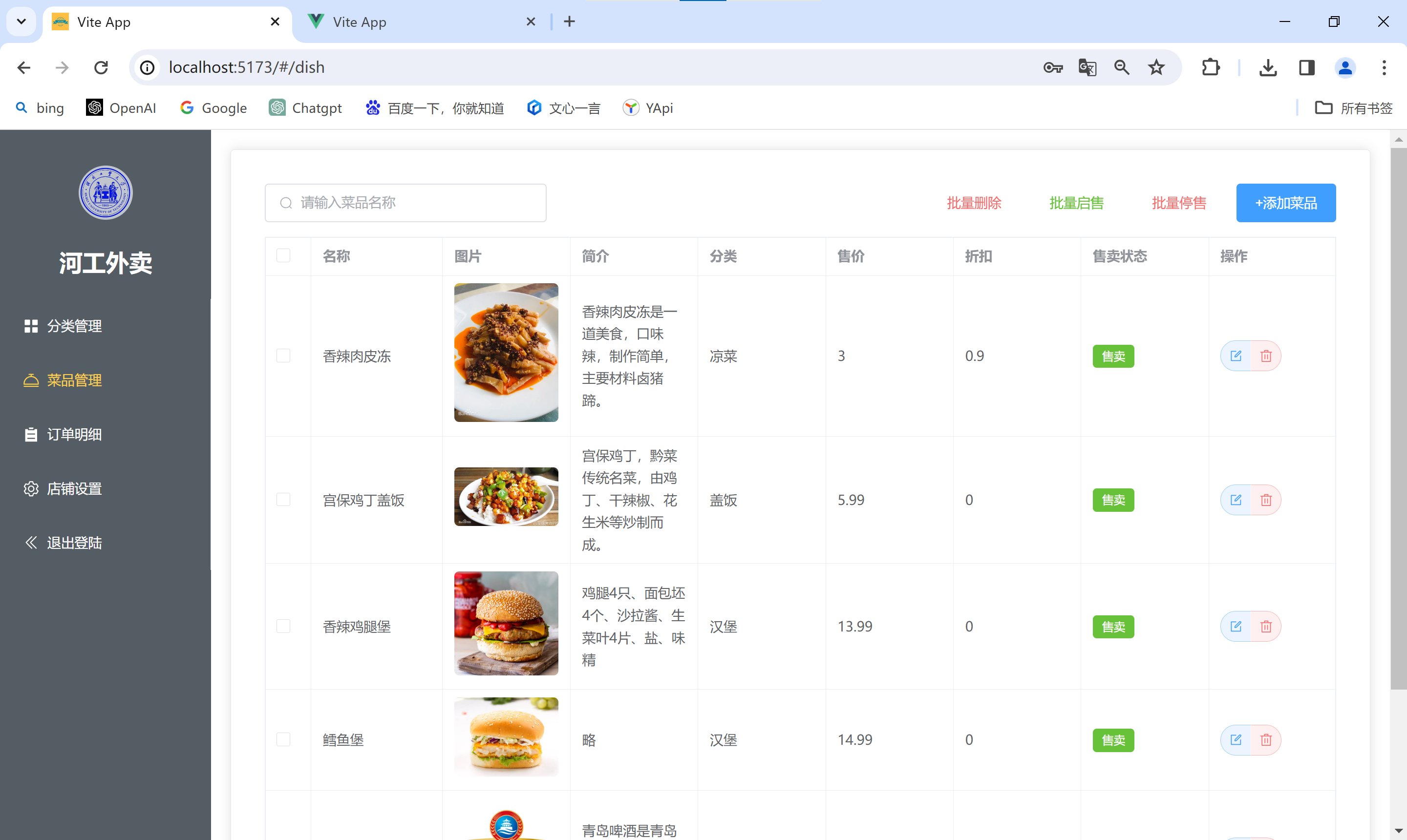Screen dimensions: 1407x840
Task: Click edit icon for 香辣肉皮冻 row
Action: (x=1236, y=356)
